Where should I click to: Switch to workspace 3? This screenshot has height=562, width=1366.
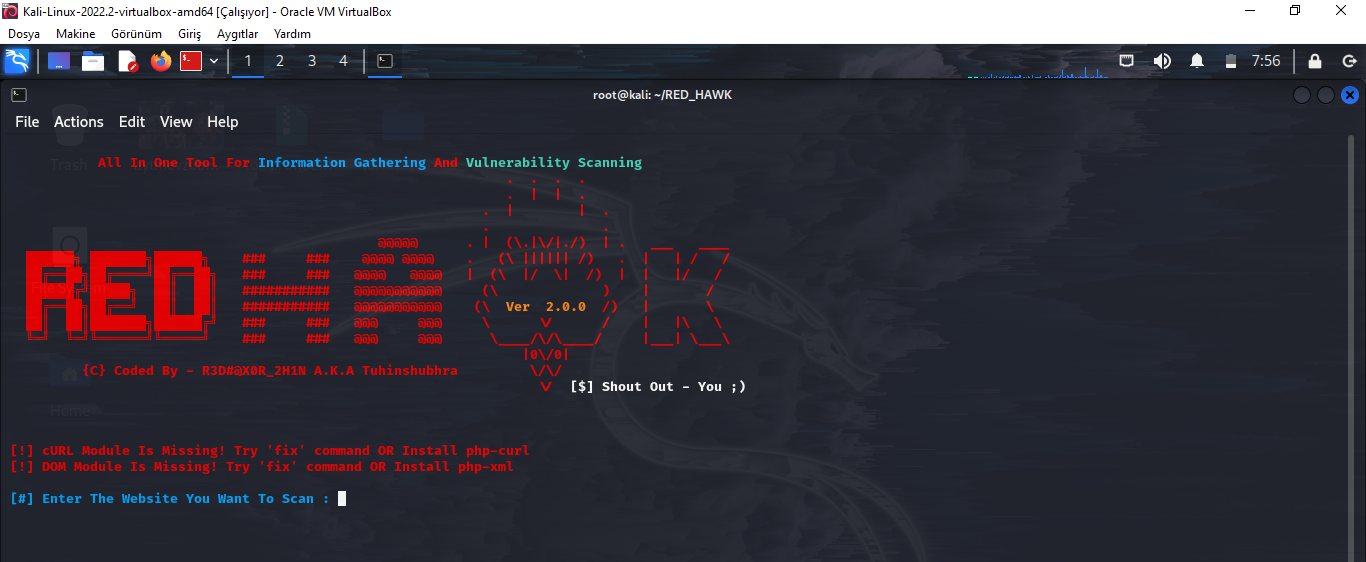[312, 61]
